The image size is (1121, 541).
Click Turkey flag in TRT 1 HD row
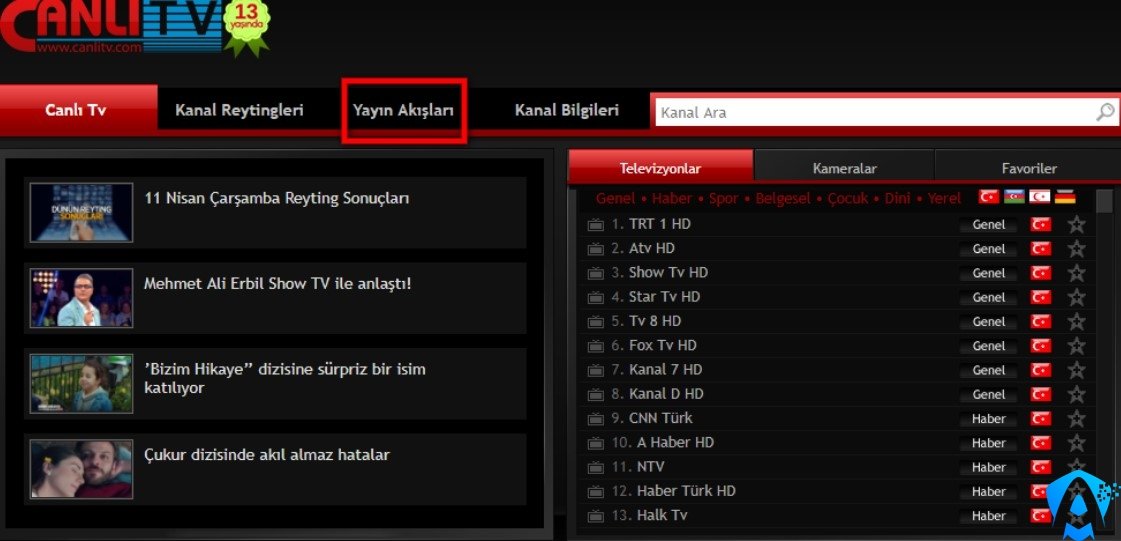pos(1040,224)
